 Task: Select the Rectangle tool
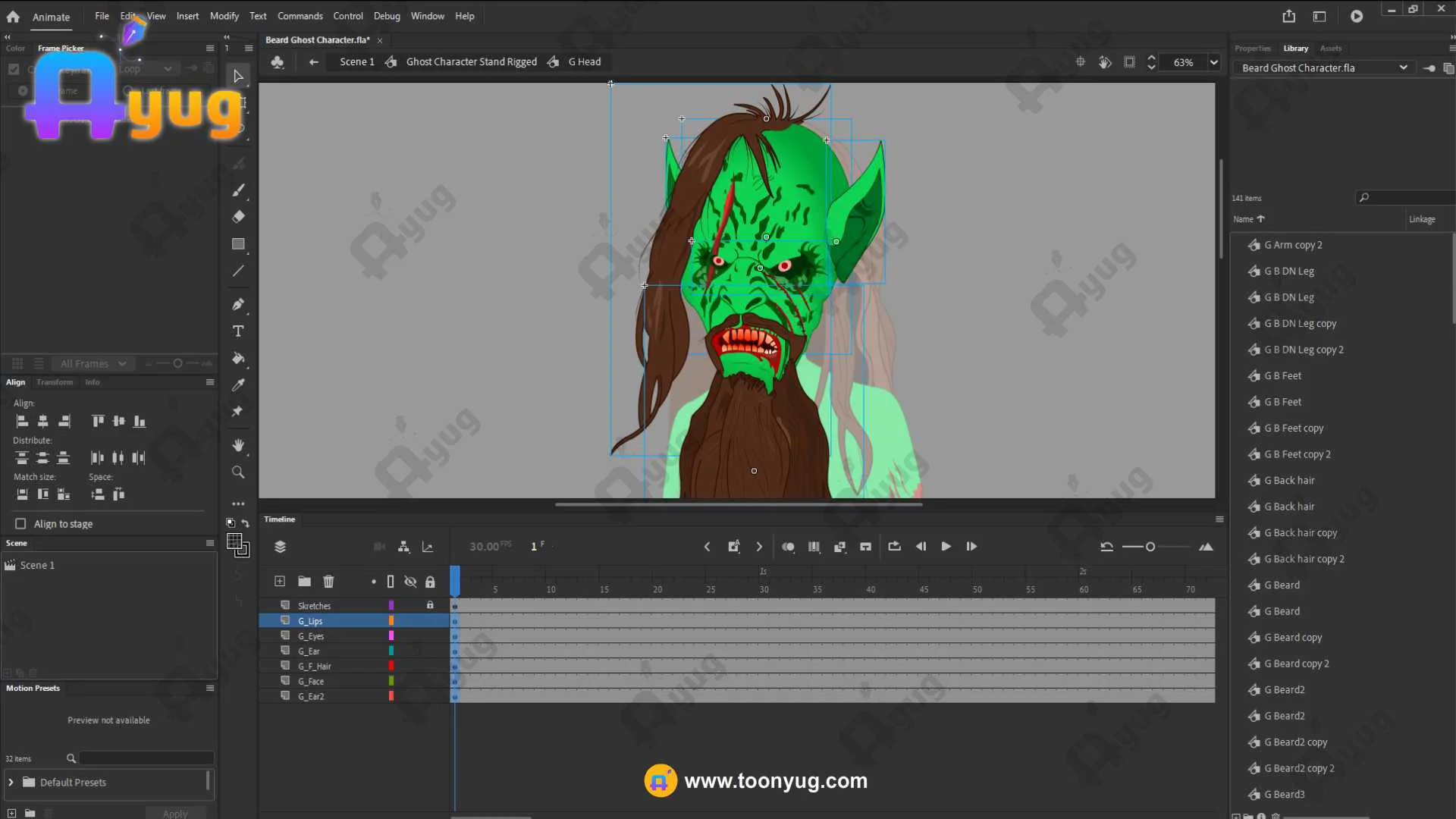coord(238,244)
